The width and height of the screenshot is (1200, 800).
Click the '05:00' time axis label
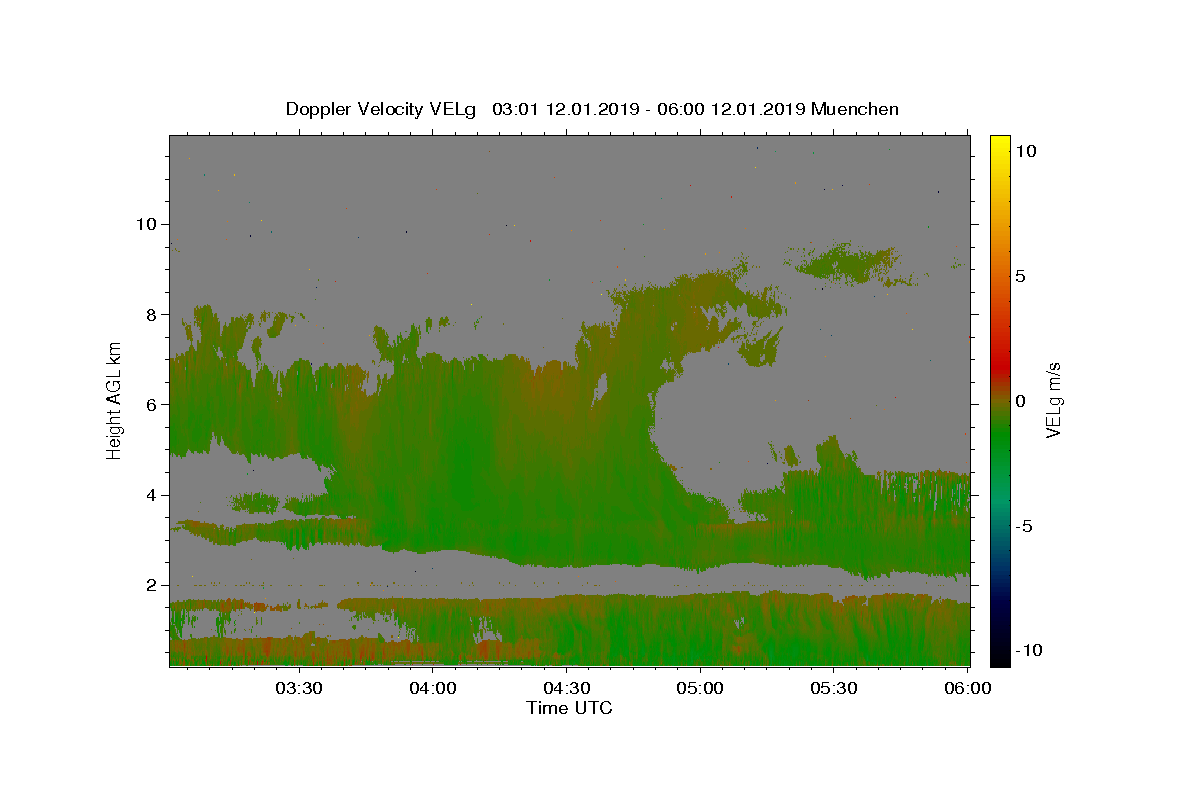tap(700, 688)
